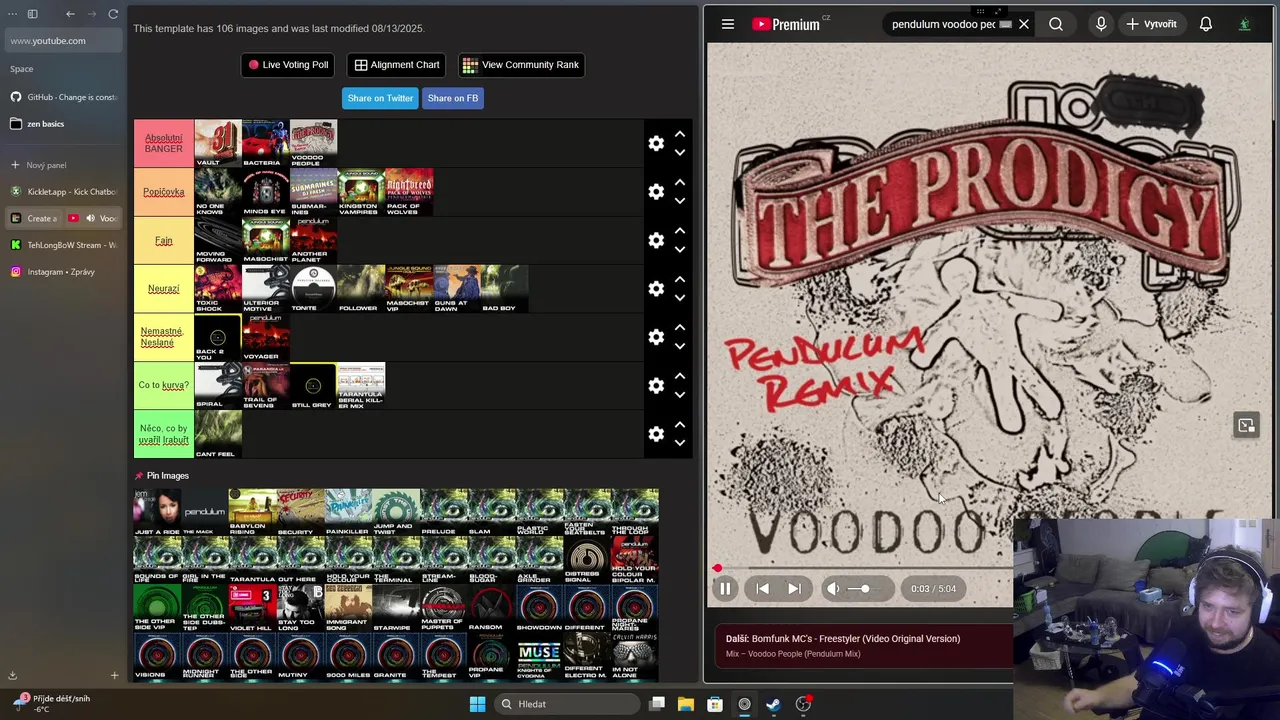
Task: Open File Explorer from taskbar
Action: point(686,704)
